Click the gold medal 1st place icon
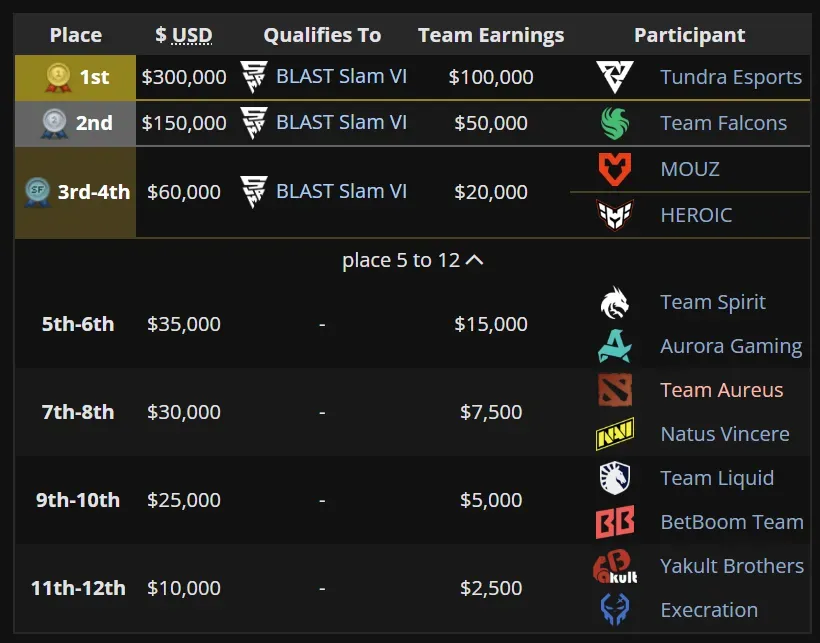 tap(59, 77)
